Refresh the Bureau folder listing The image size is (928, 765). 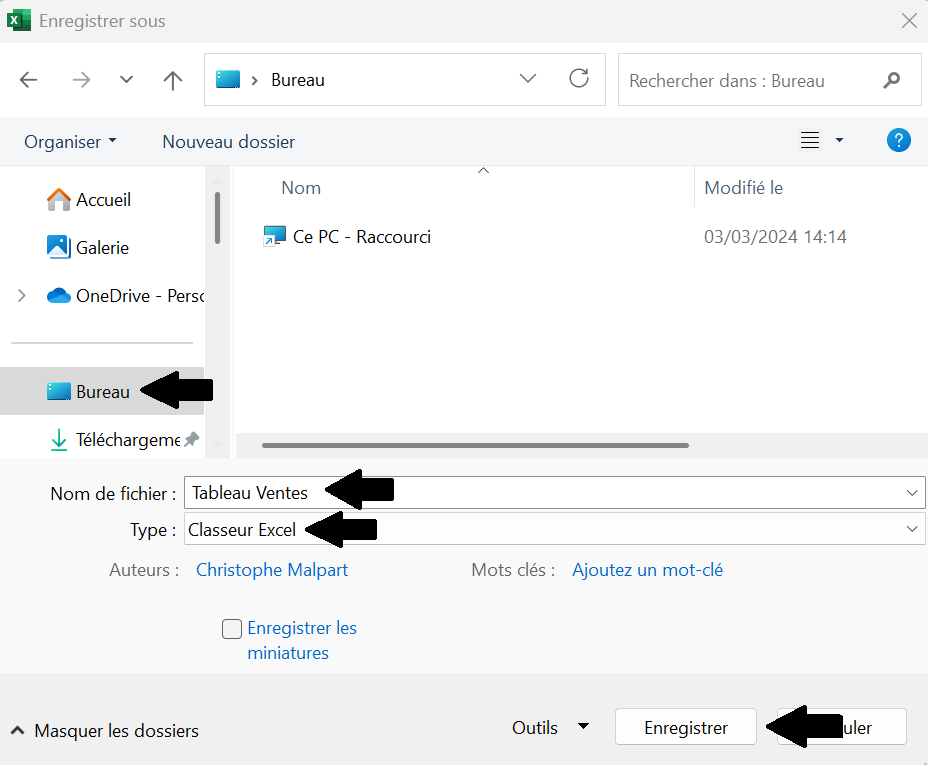[x=579, y=79]
